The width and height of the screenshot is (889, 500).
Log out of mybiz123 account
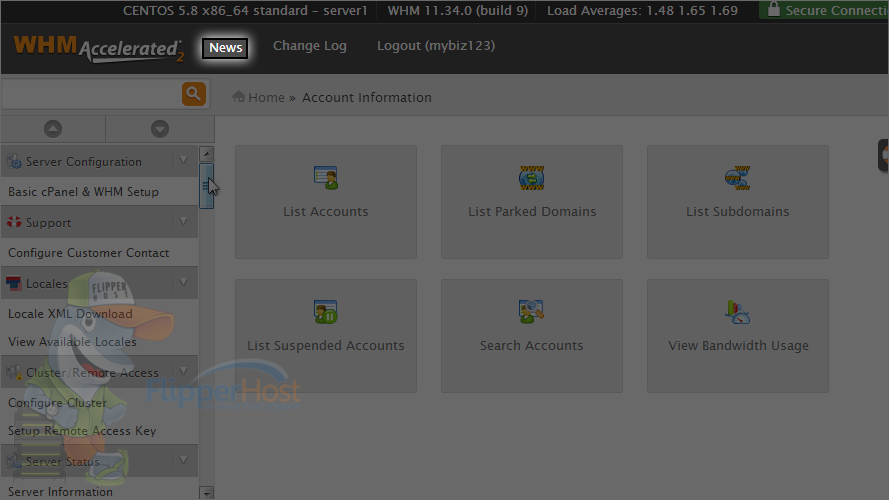(436, 46)
